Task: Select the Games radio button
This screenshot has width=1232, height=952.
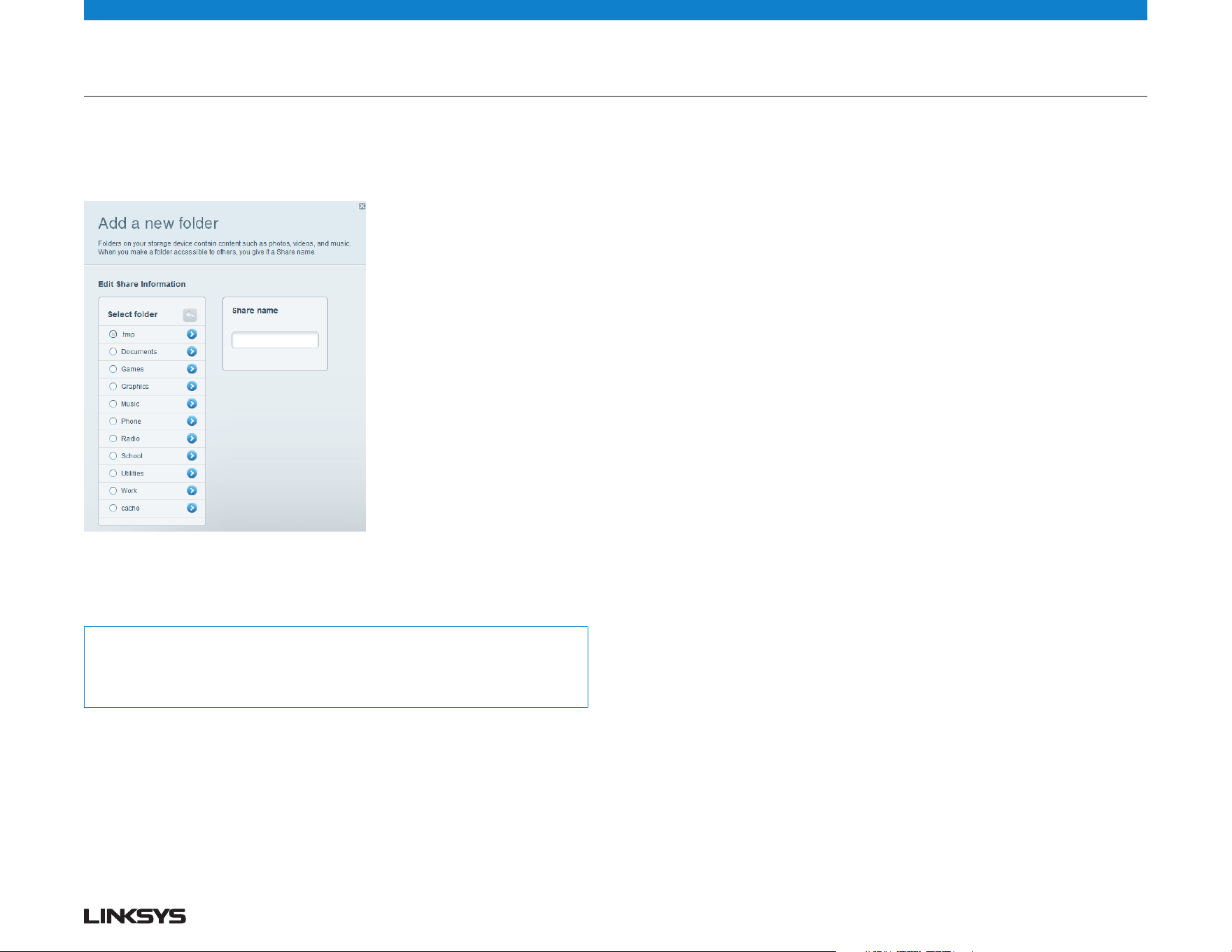Action: 113,369
